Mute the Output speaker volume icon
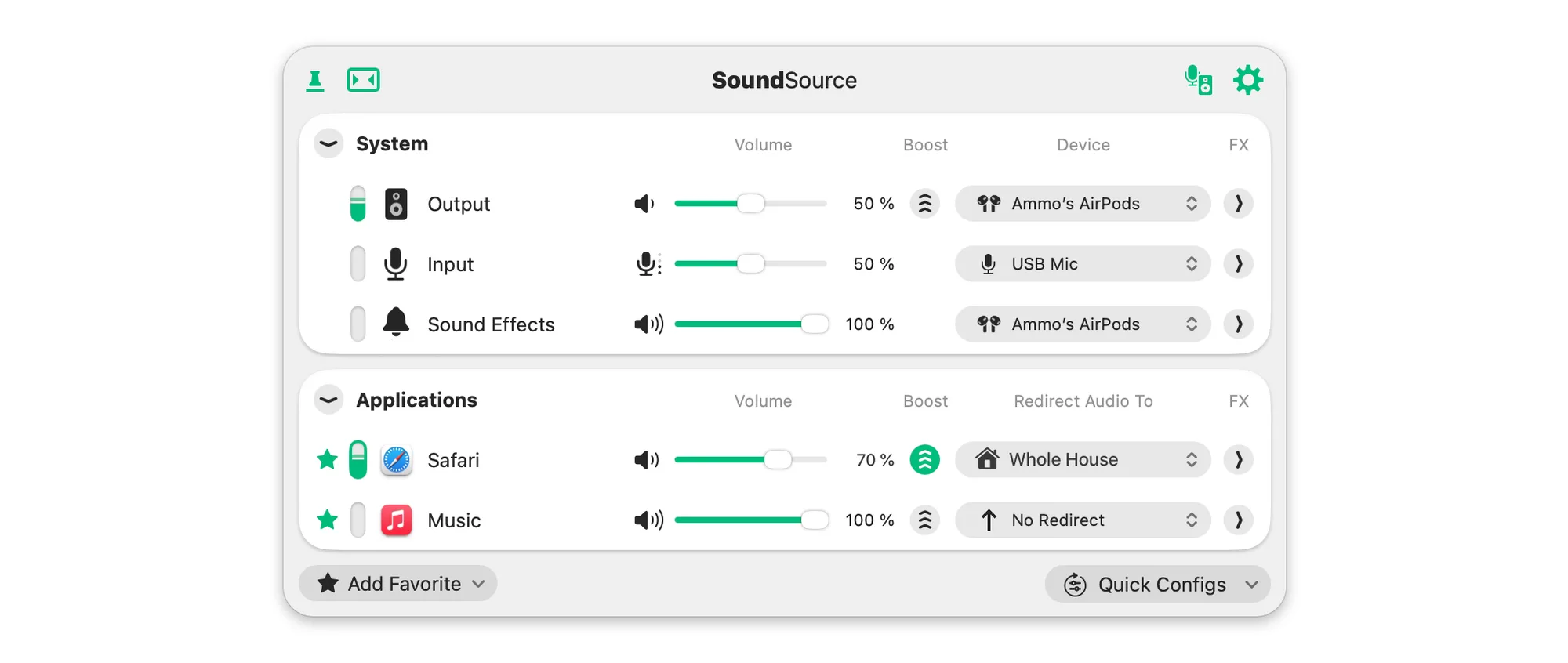This screenshot has width=1568, height=663. pos(644,204)
